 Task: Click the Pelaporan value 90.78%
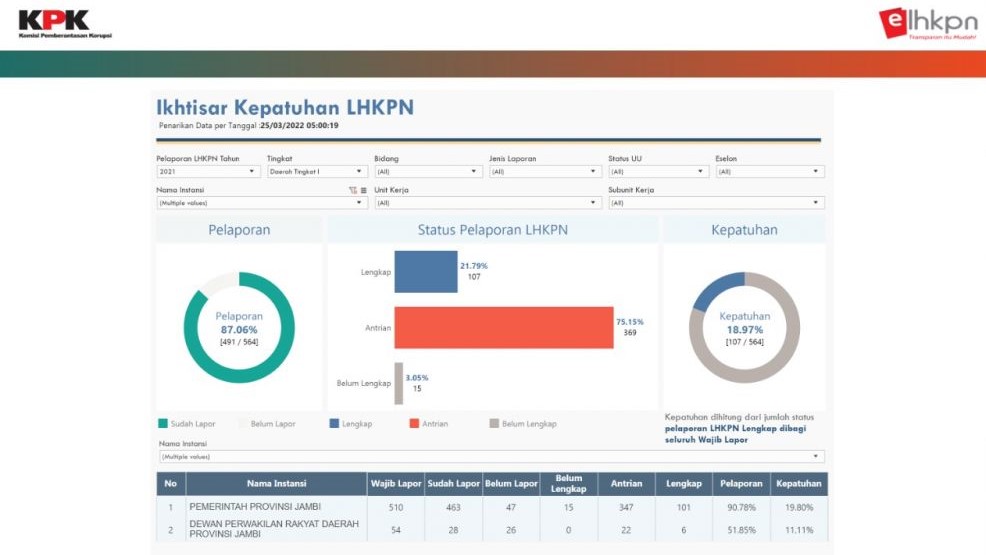(x=741, y=507)
